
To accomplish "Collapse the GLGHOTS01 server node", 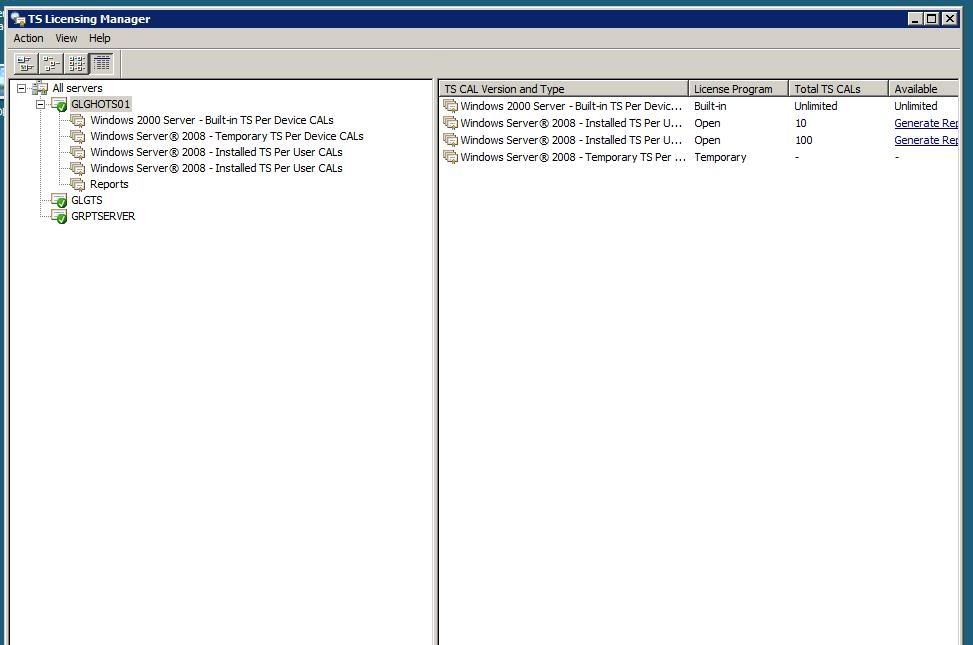I will click(x=40, y=104).
